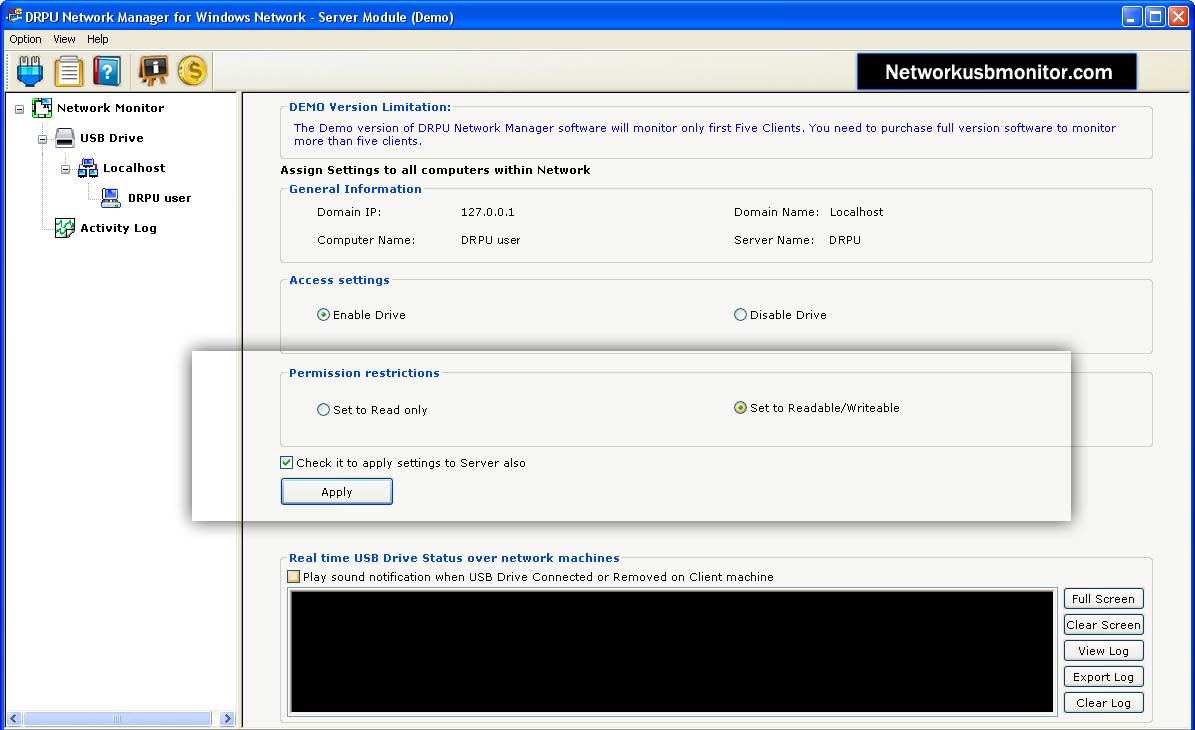Click the DEMO Version Limitation heading
1195x730 pixels.
pos(370,107)
